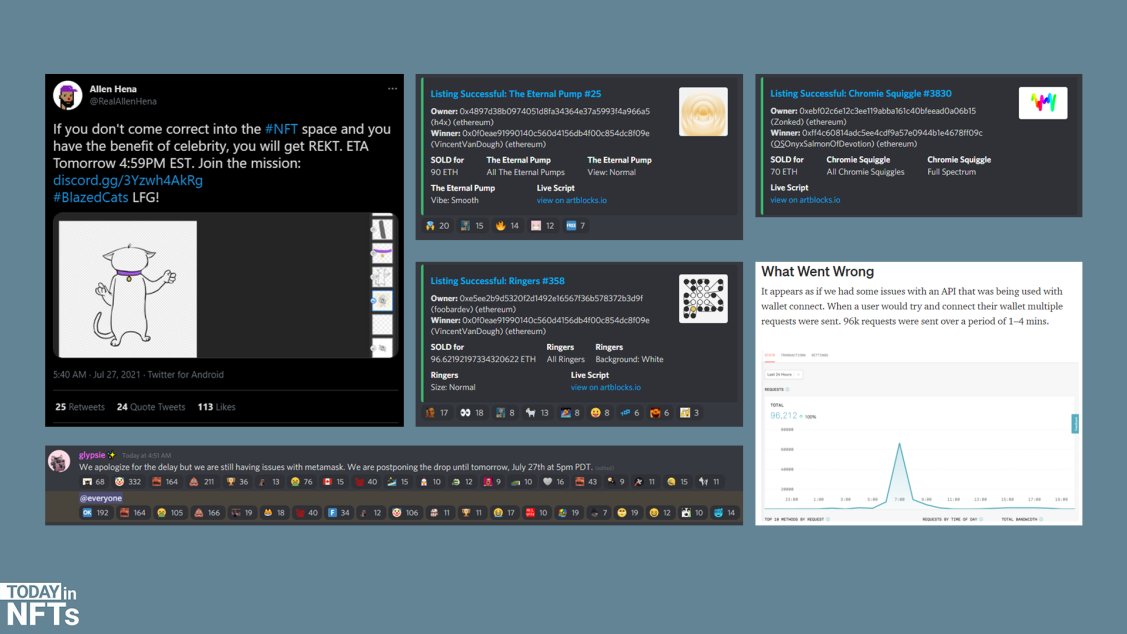This screenshot has height=634, width=1127.
Task: Click the 113 Likes count
Action: tap(216, 407)
